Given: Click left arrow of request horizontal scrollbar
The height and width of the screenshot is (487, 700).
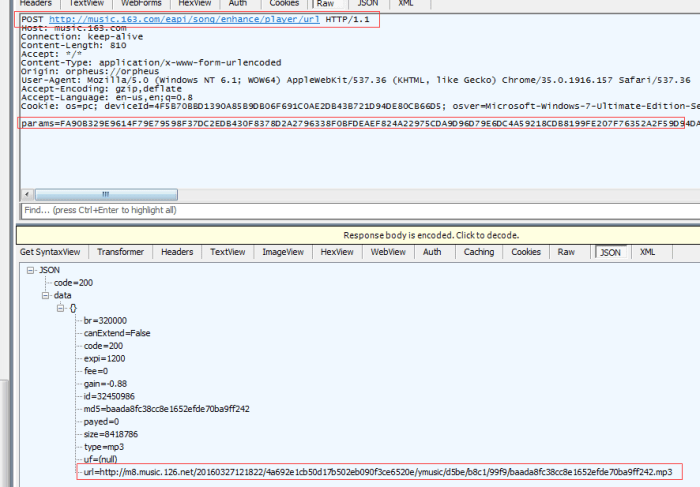Looking at the screenshot, I should [x=26, y=194].
